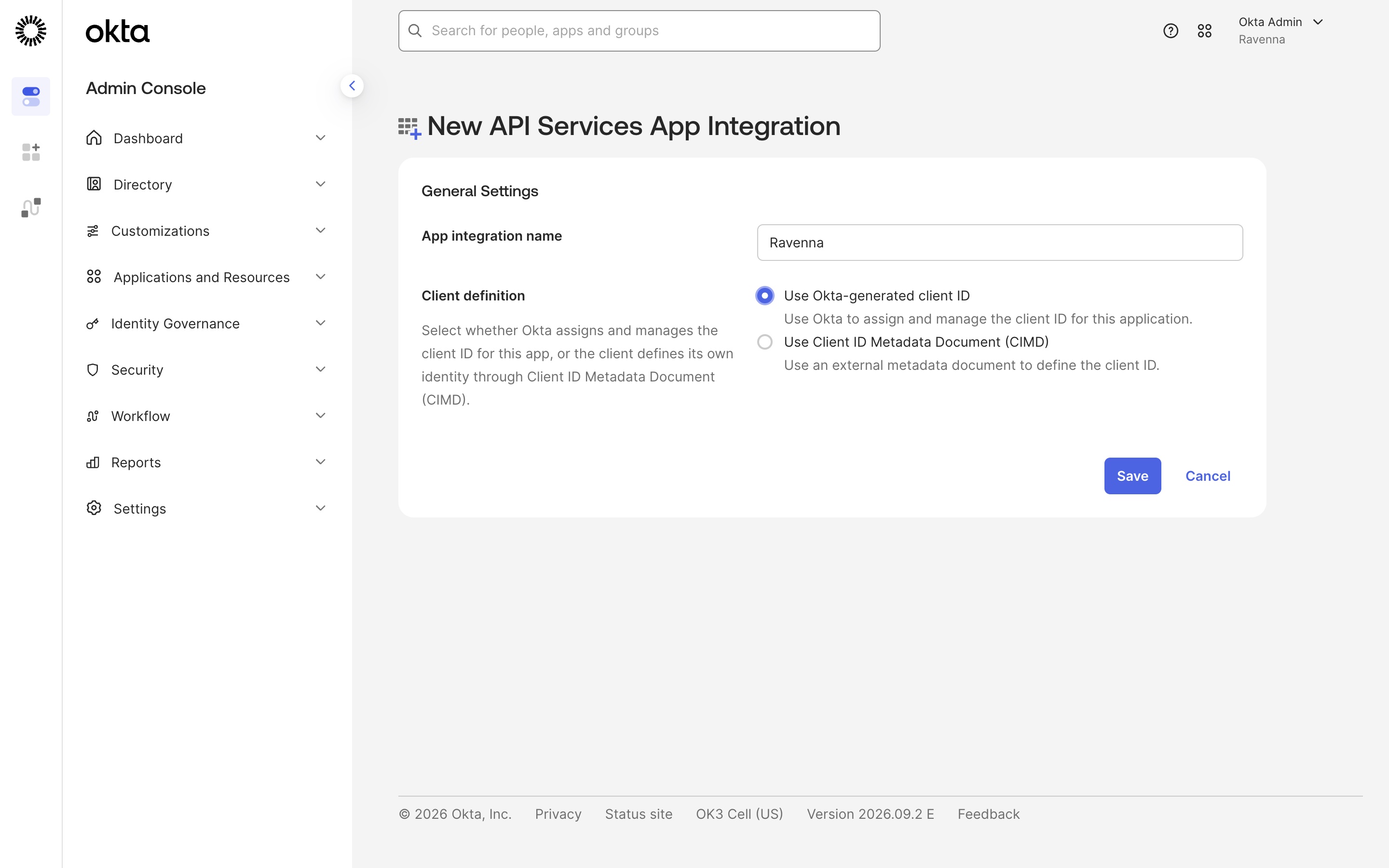
Task: Click the Directory contact book icon
Action: click(x=94, y=184)
